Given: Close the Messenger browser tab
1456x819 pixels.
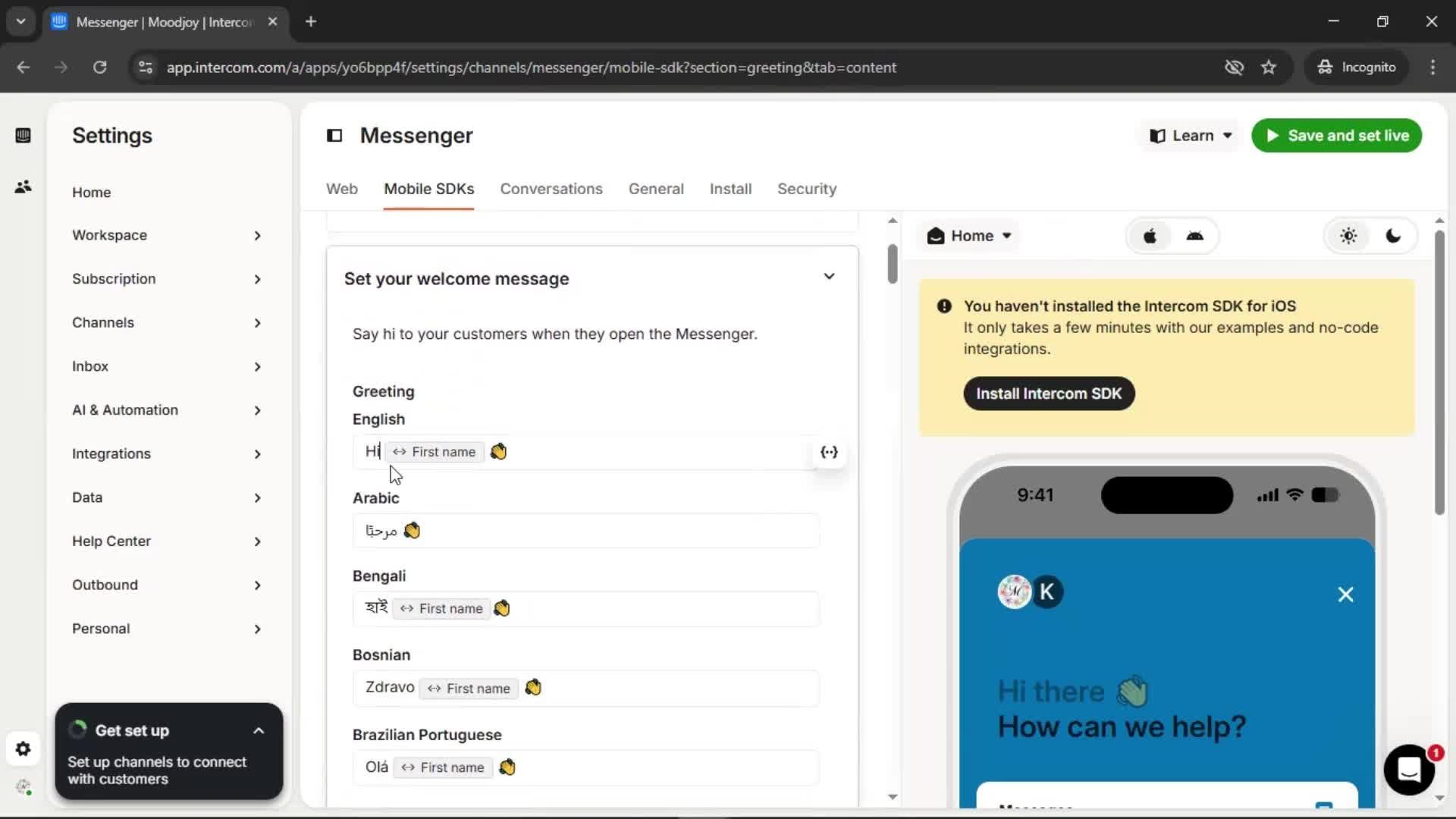Looking at the screenshot, I should (x=272, y=22).
